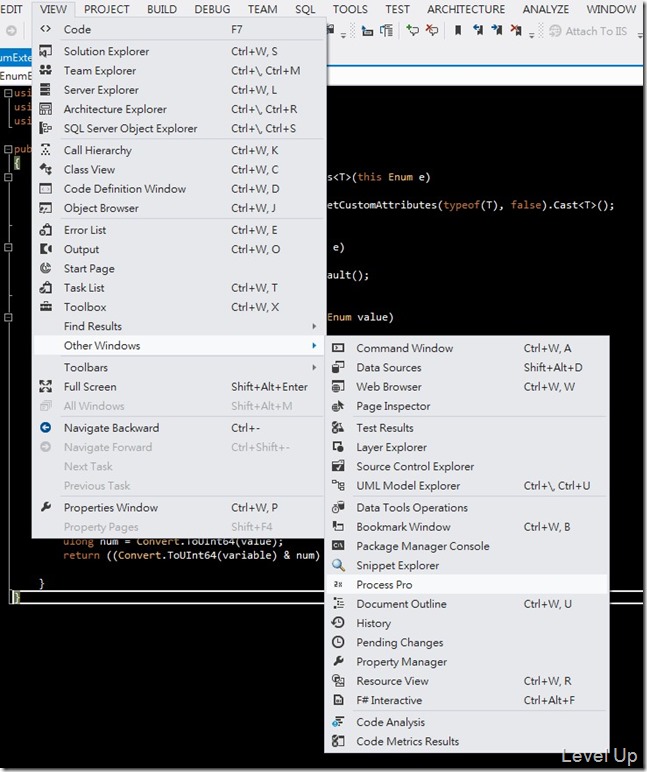647x772 pixels.
Task: Open the TEST menu
Action: 397,9
